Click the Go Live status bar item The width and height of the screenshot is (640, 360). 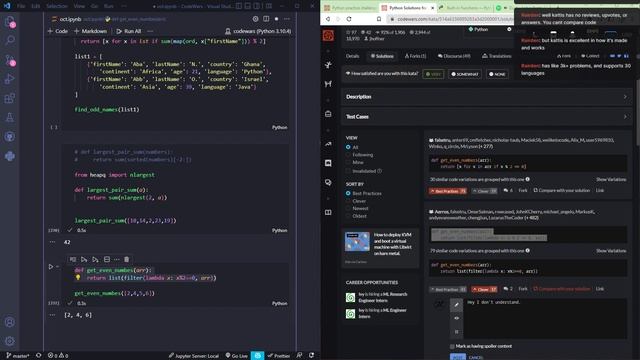[237, 356]
